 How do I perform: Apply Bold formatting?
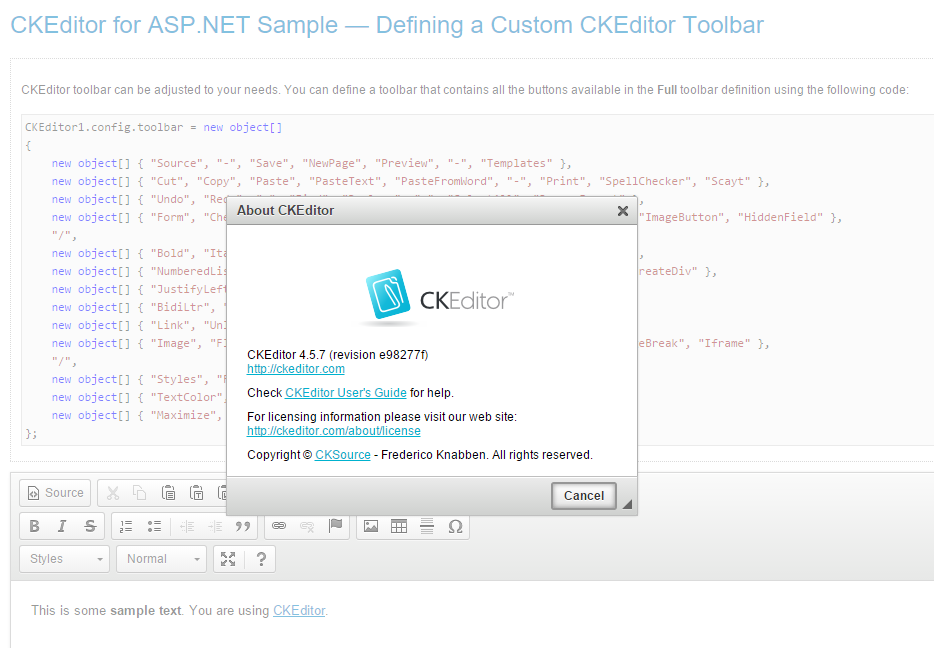pyautogui.click(x=35, y=526)
